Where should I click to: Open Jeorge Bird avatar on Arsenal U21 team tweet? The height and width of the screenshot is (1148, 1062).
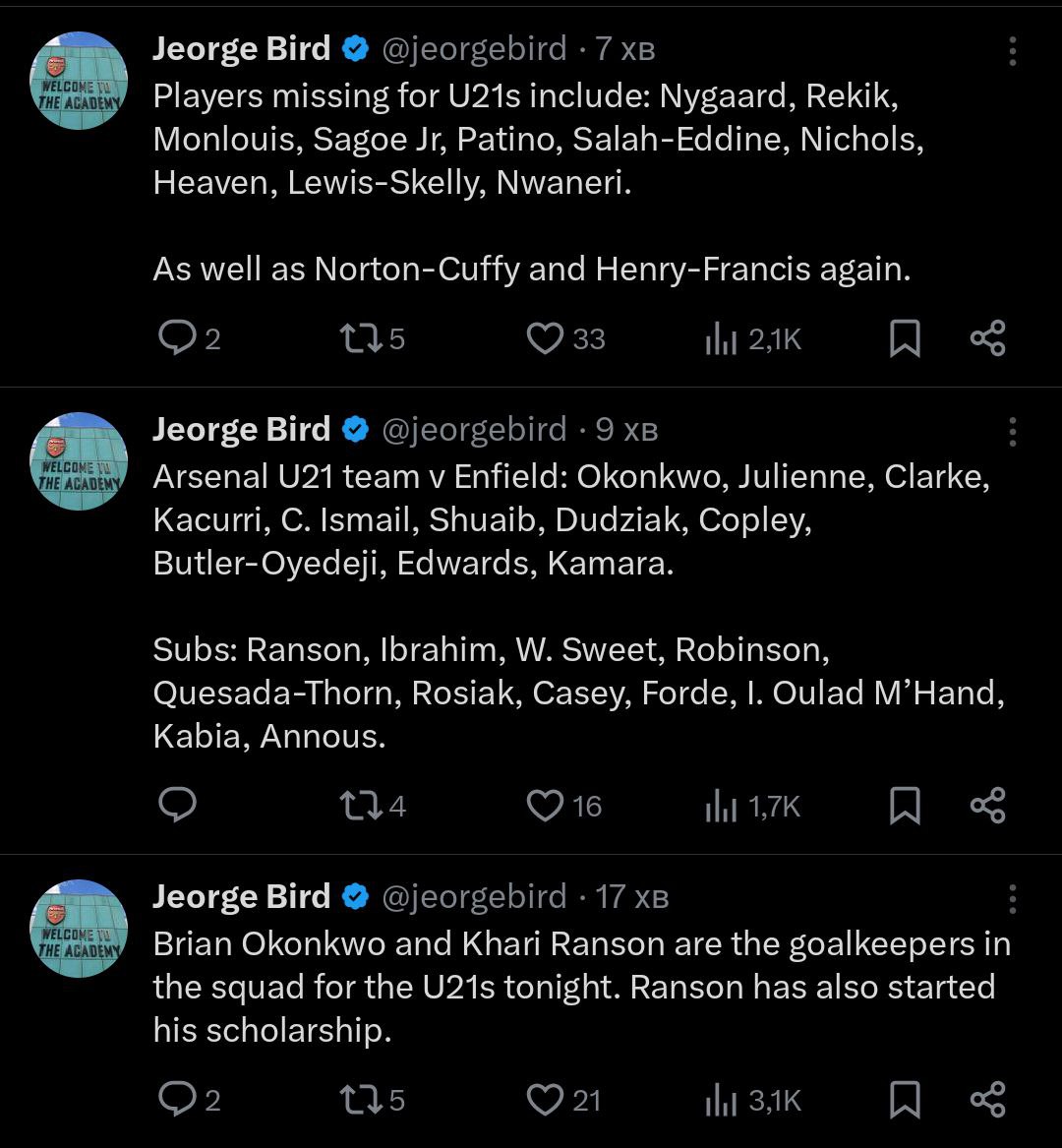tap(82, 460)
